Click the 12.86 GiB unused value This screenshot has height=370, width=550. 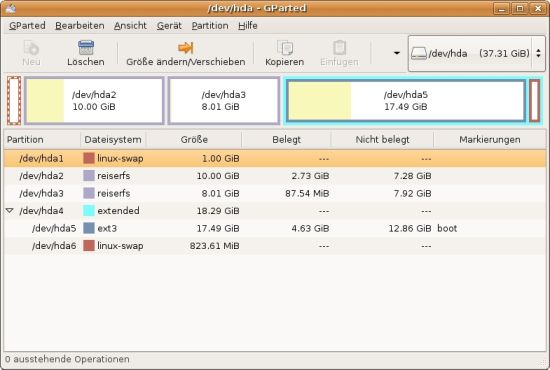[410, 228]
